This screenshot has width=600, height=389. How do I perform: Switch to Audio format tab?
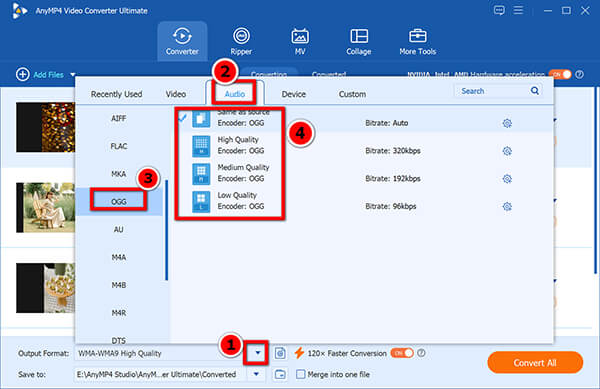click(235, 94)
